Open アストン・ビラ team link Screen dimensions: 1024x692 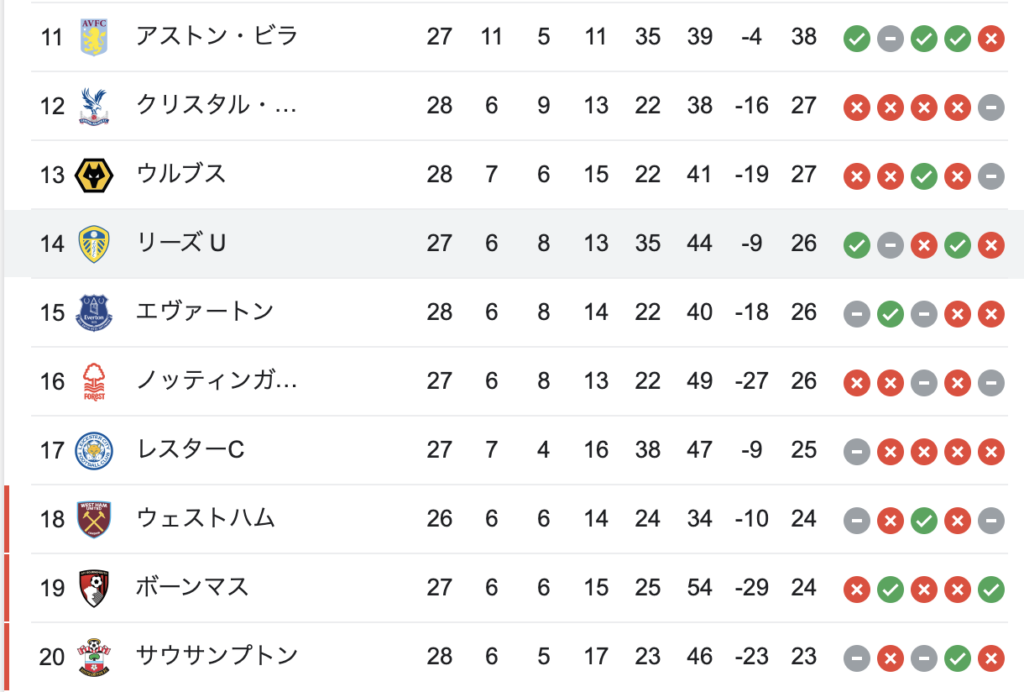pos(217,36)
